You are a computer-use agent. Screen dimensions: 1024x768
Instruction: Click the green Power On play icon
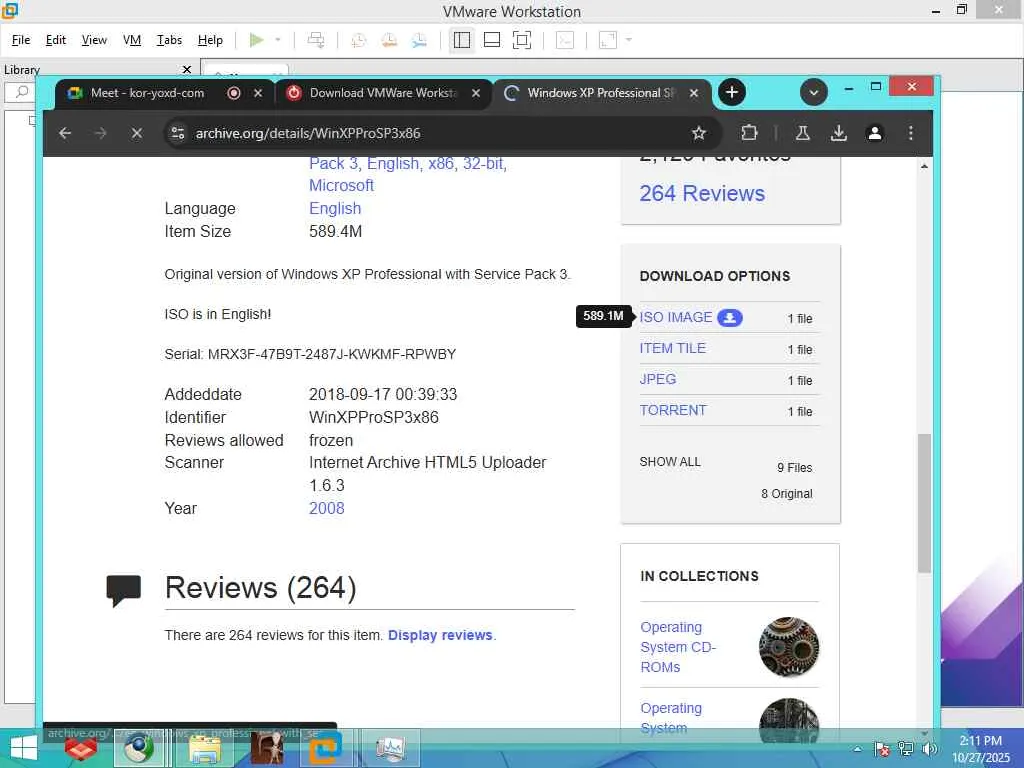[x=257, y=40]
